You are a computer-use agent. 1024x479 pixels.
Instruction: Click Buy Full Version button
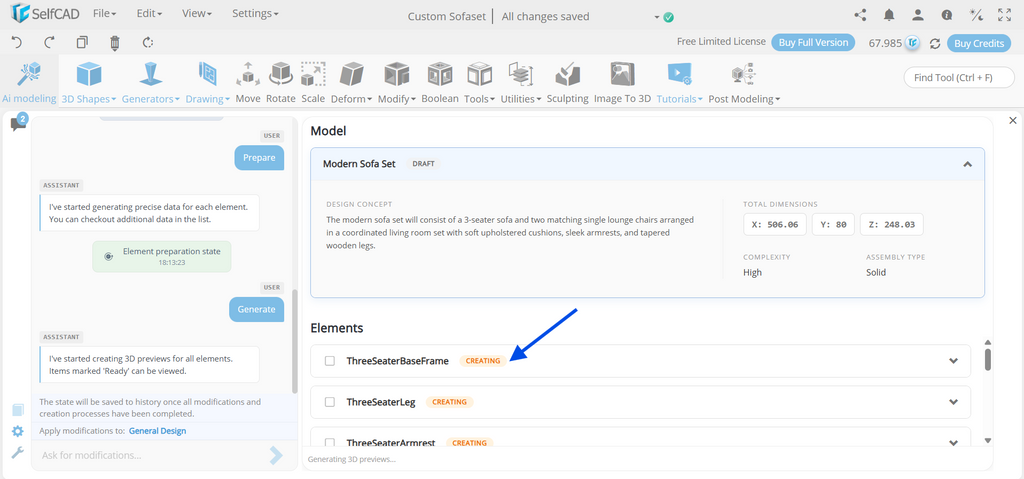coord(813,42)
